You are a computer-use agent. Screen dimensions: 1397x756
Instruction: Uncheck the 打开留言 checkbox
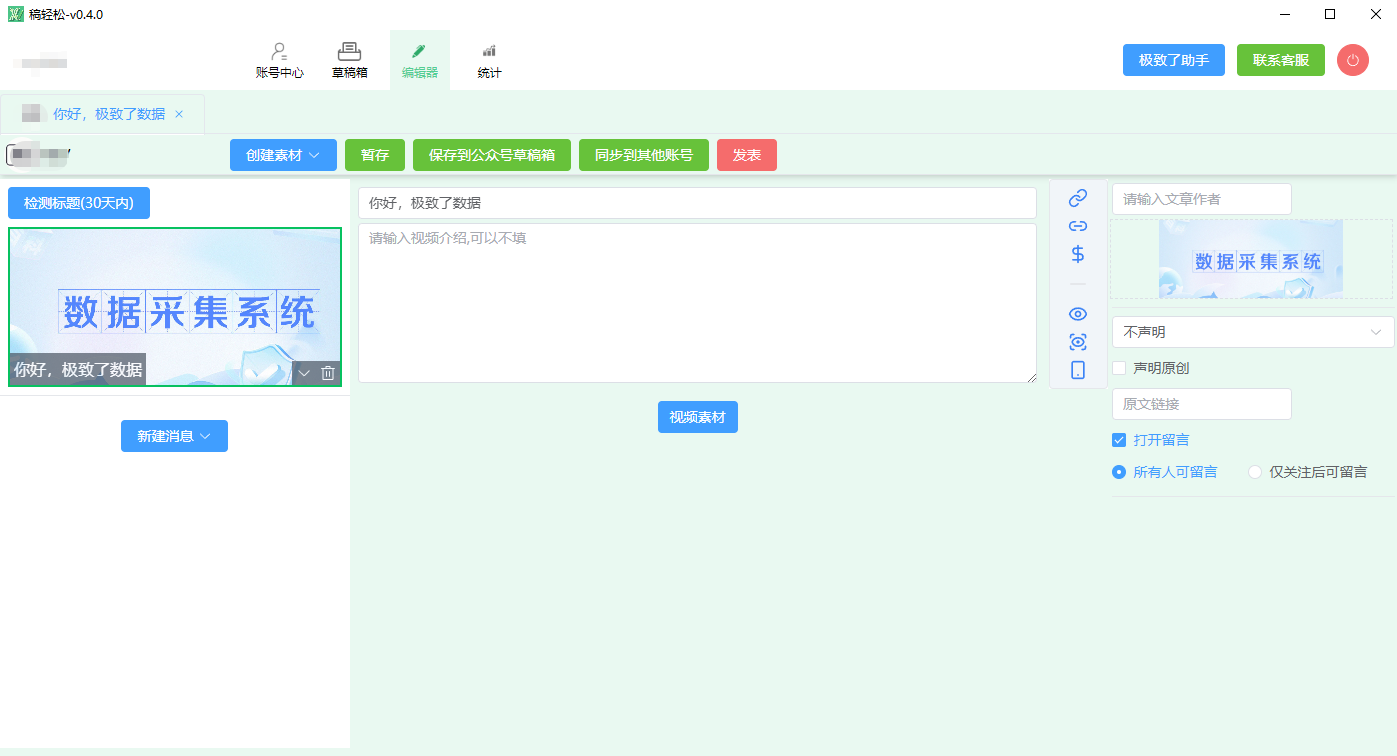[1119, 440]
